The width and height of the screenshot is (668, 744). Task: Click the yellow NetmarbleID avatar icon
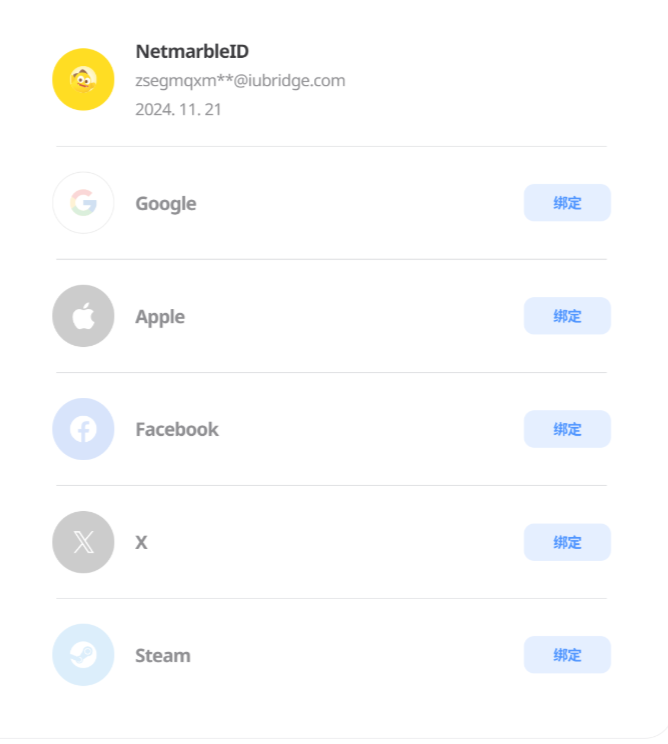coord(83,80)
